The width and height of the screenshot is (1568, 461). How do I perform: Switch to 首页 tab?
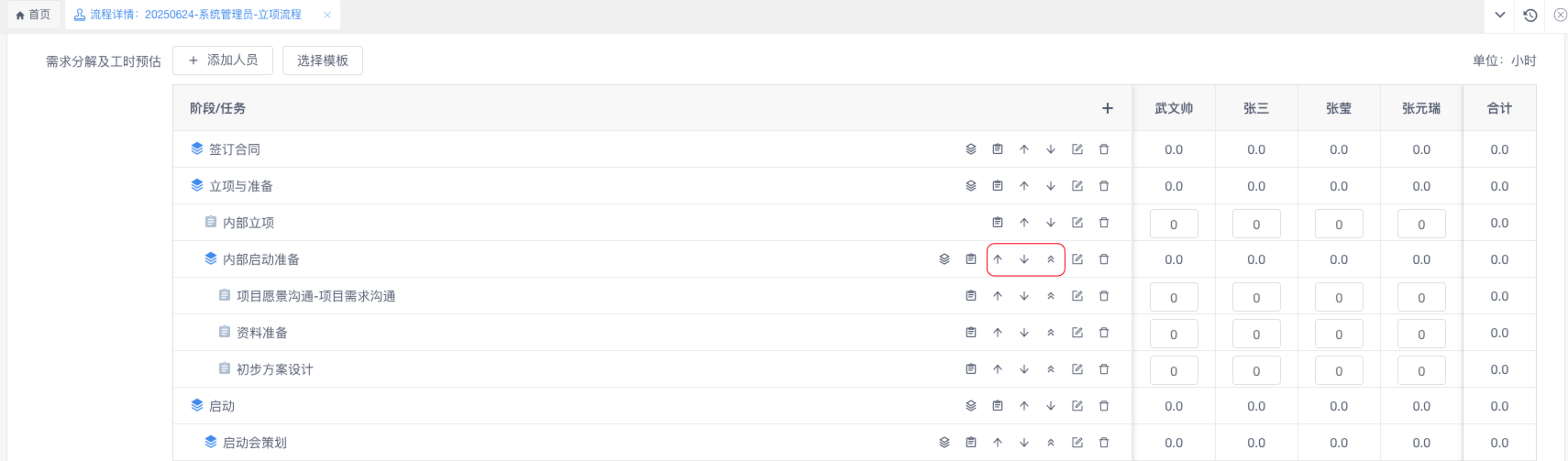coord(34,15)
